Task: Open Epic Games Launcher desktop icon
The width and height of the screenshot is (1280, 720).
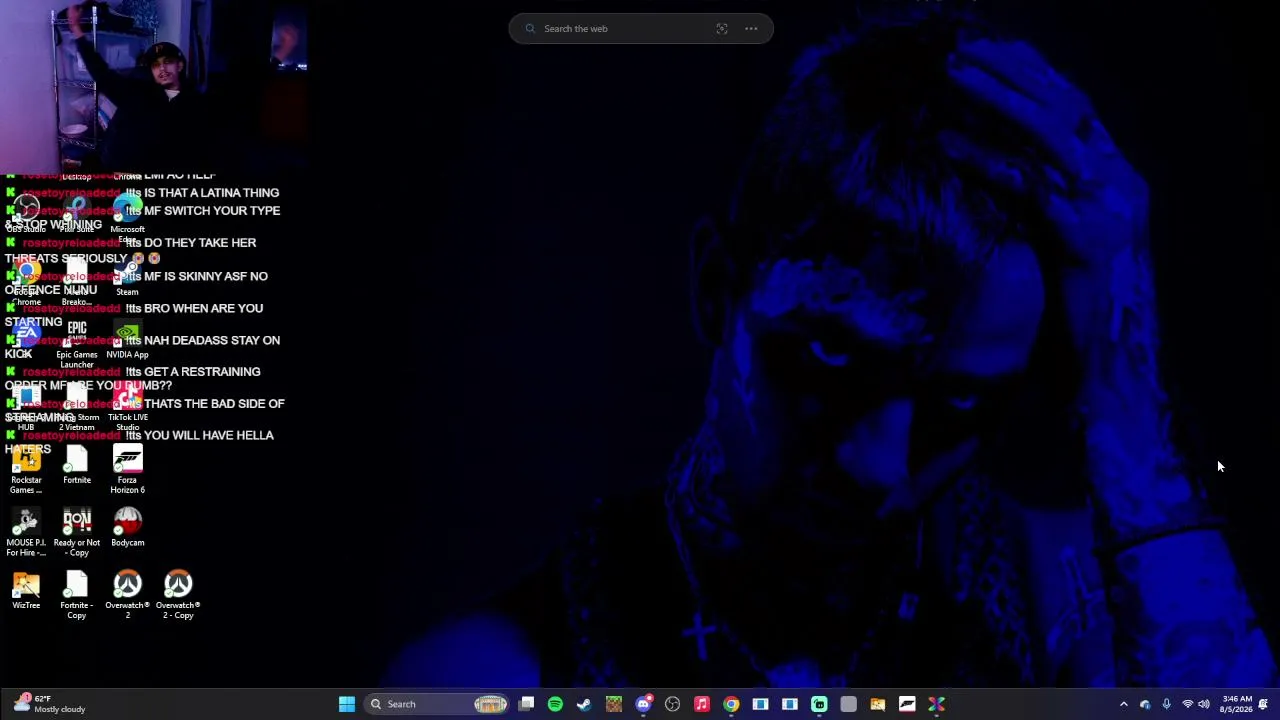Action: (77, 345)
